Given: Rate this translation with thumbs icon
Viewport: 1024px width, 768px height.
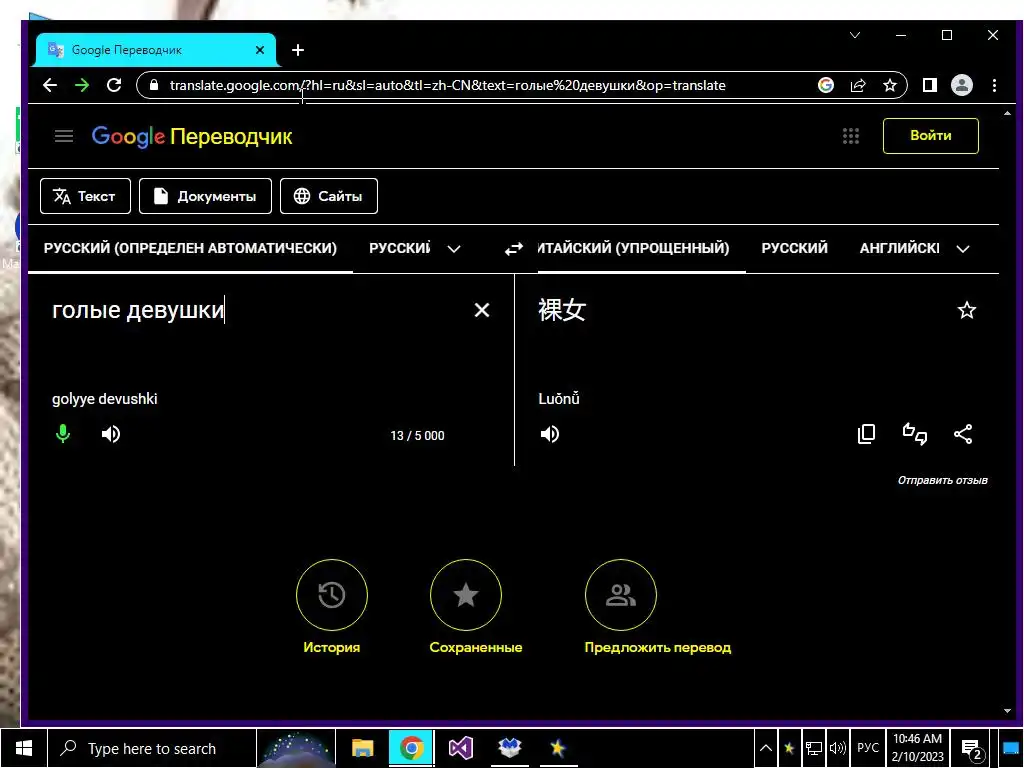Looking at the screenshot, I should (915, 434).
